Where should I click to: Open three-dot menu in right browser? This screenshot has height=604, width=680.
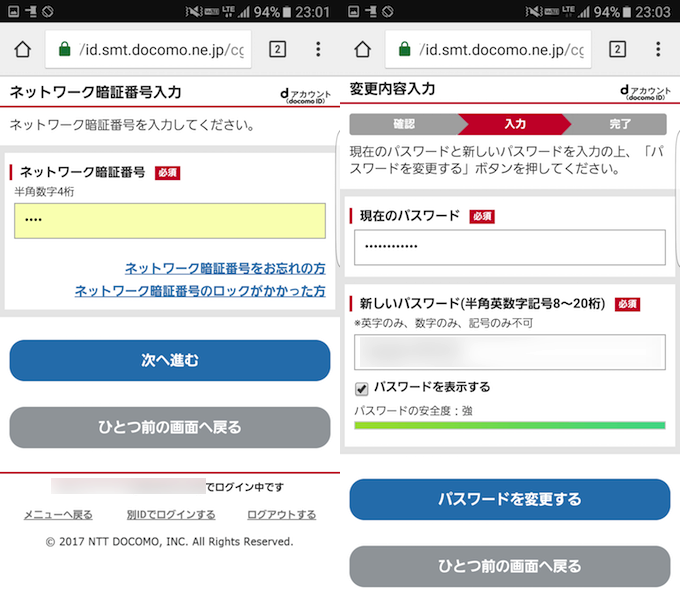coord(658,50)
